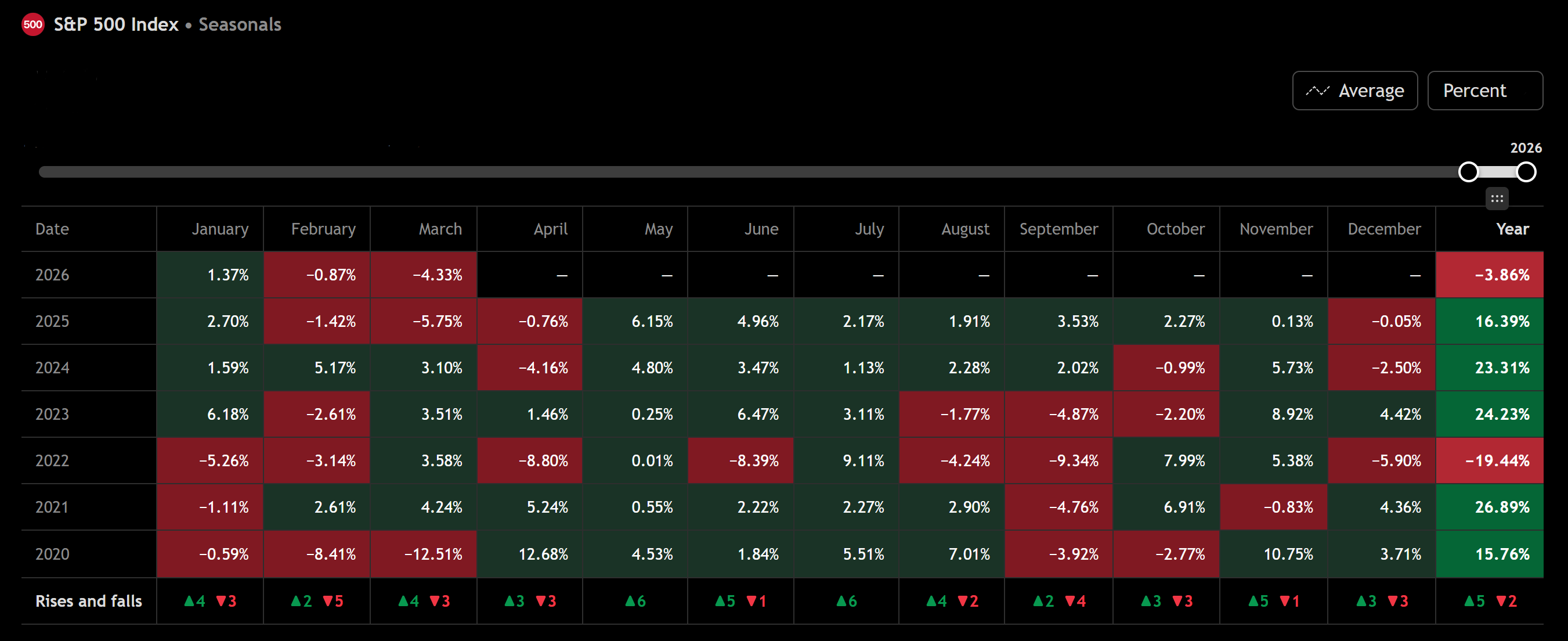Click the drag-handle dots icon under the slider
This screenshot has height=641, width=1568.
1497,199
